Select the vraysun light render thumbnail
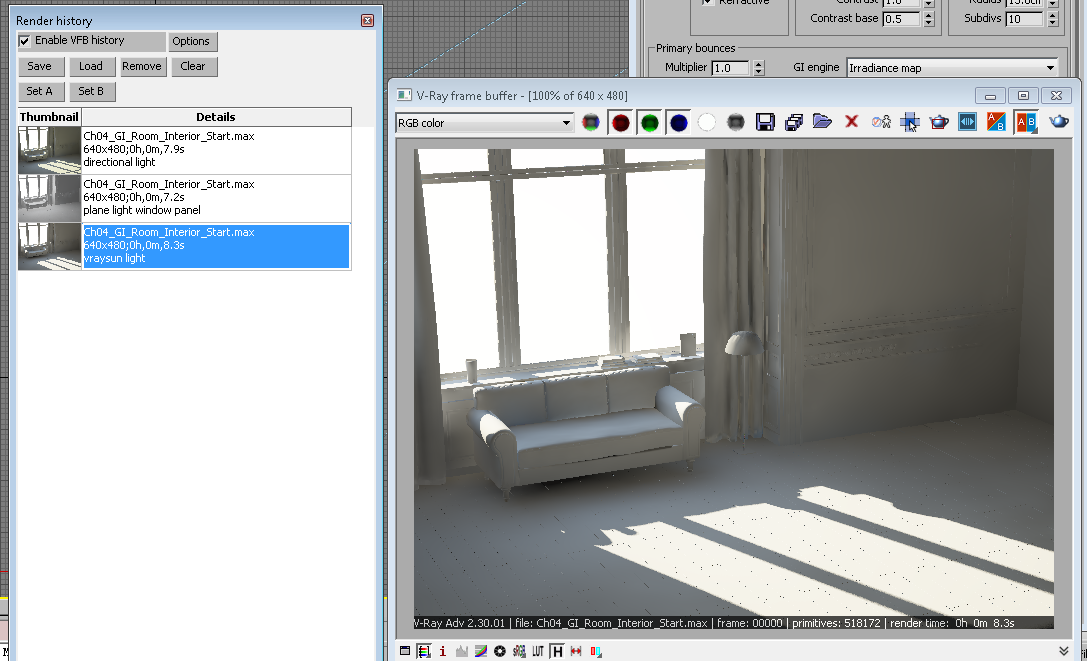This screenshot has width=1087, height=661. point(49,246)
